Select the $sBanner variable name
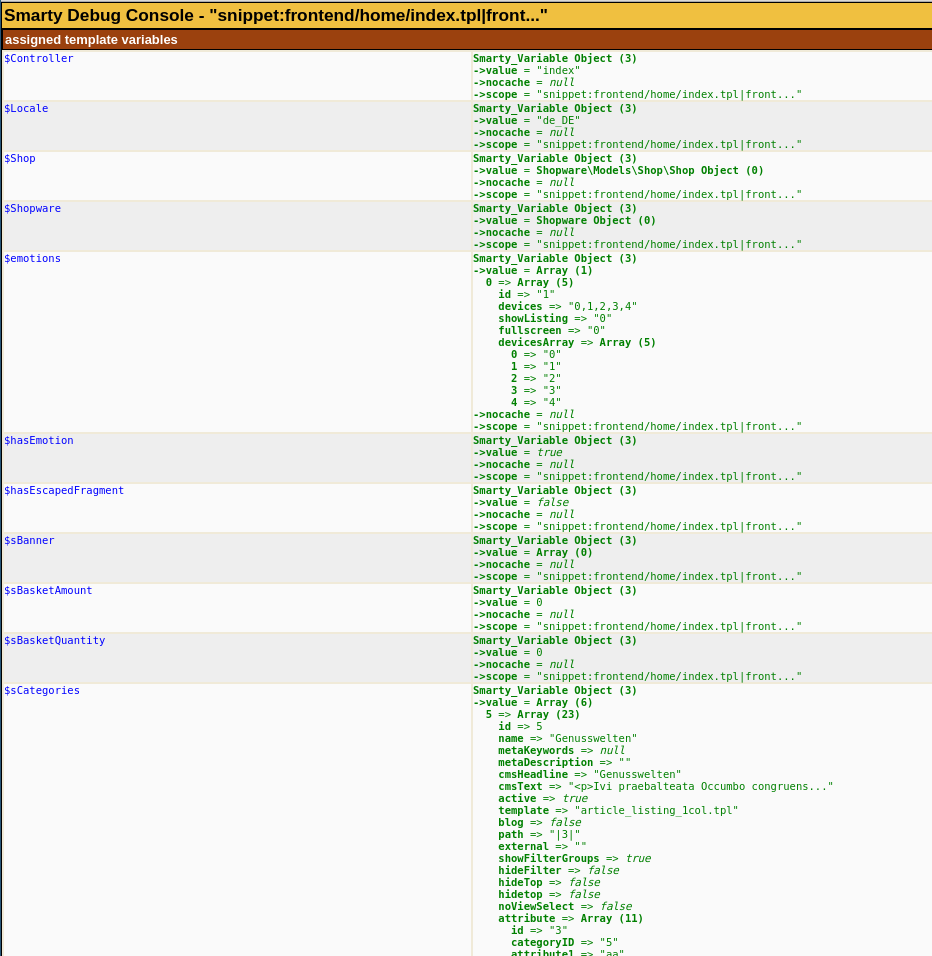The height and width of the screenshot is (956, 932). 29,540
